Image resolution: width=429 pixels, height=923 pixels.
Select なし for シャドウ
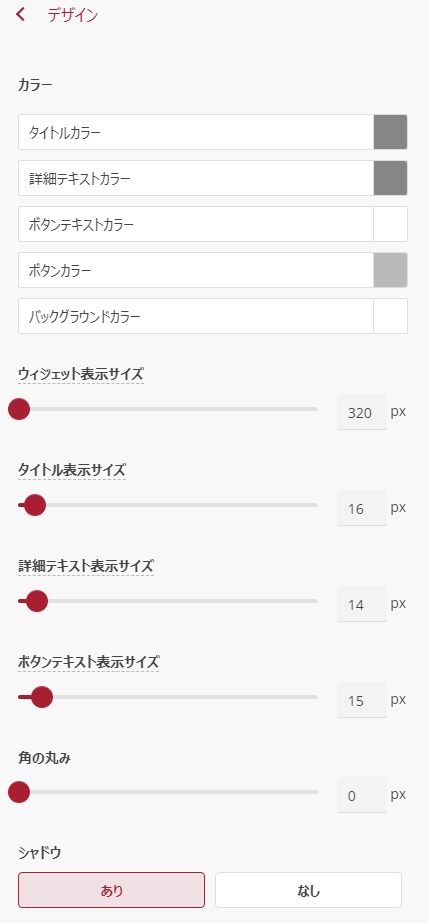(308, 890)
